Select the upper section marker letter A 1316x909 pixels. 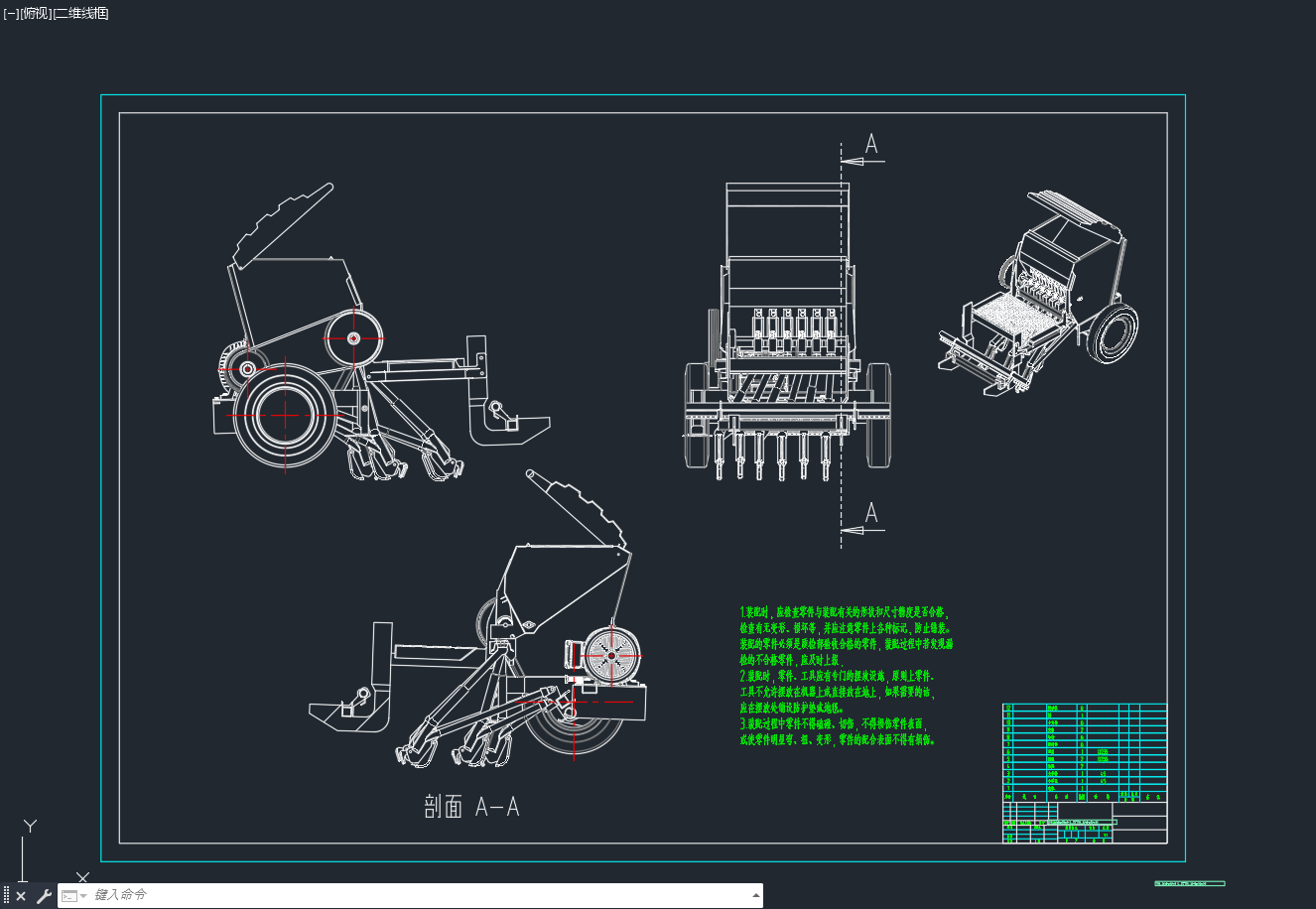871,145
